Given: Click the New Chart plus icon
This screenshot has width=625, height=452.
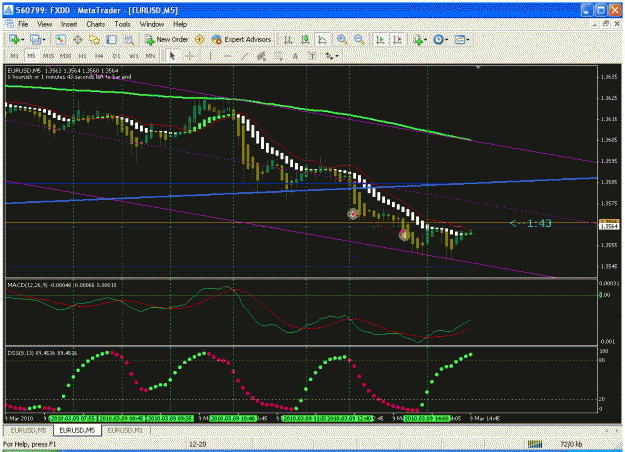Looking at the screenshot, I should (14, 39).
